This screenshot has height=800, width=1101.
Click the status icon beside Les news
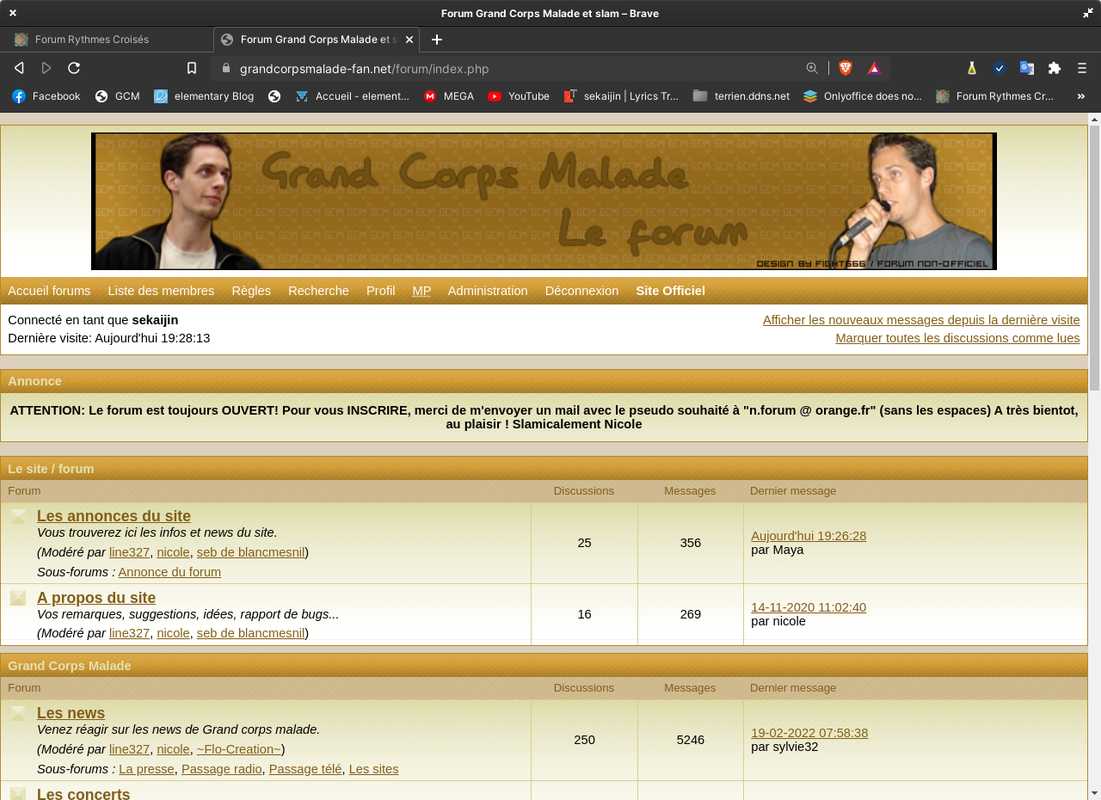18,713
